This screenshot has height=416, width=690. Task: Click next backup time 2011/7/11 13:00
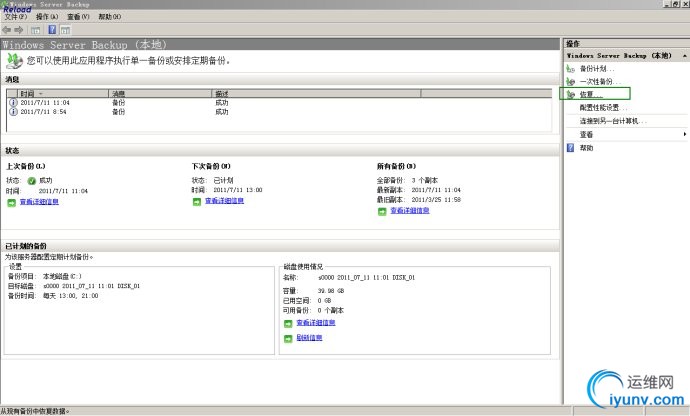(238, 190)
